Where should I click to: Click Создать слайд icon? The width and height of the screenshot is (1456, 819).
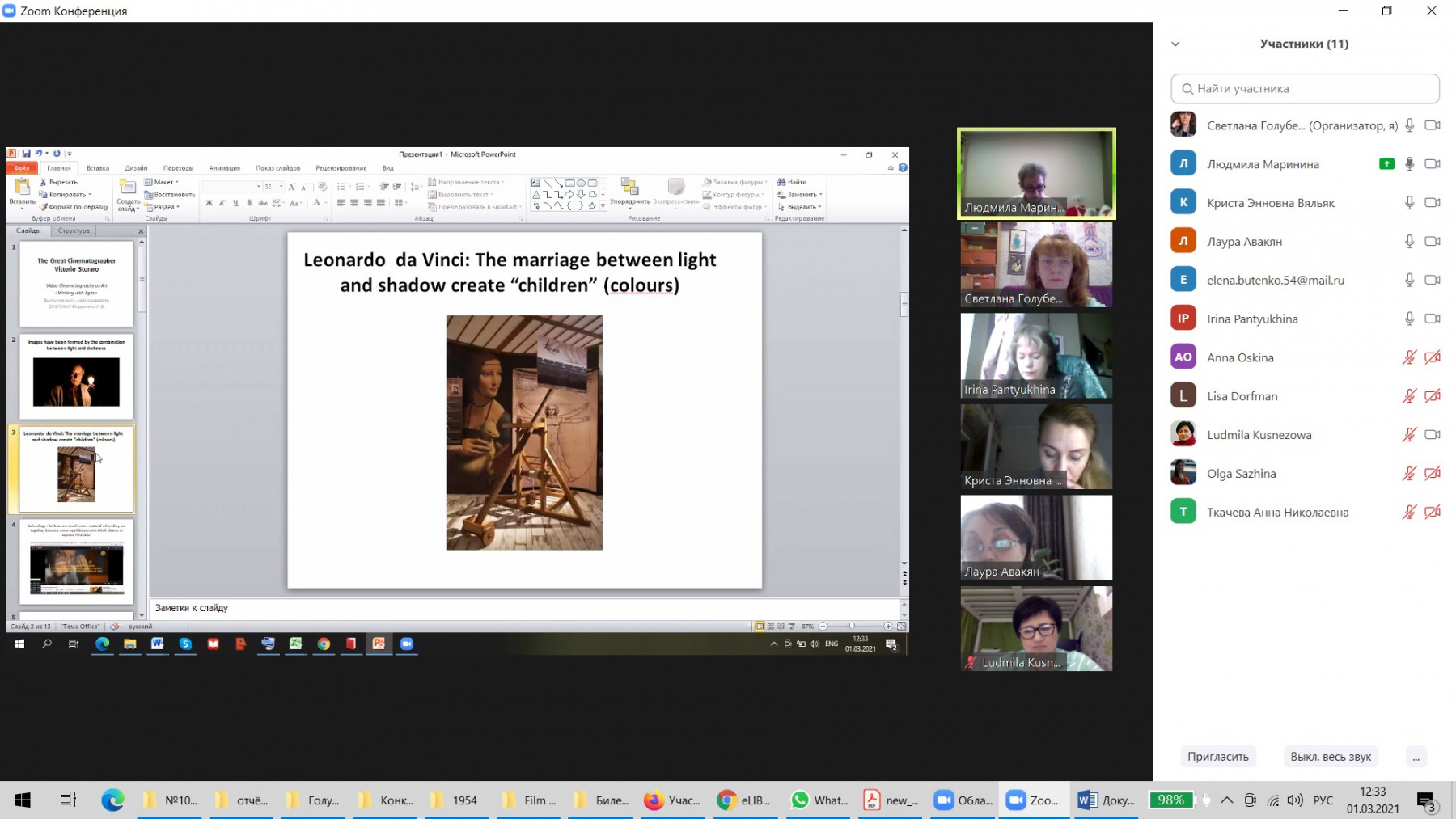coord(128,188)
